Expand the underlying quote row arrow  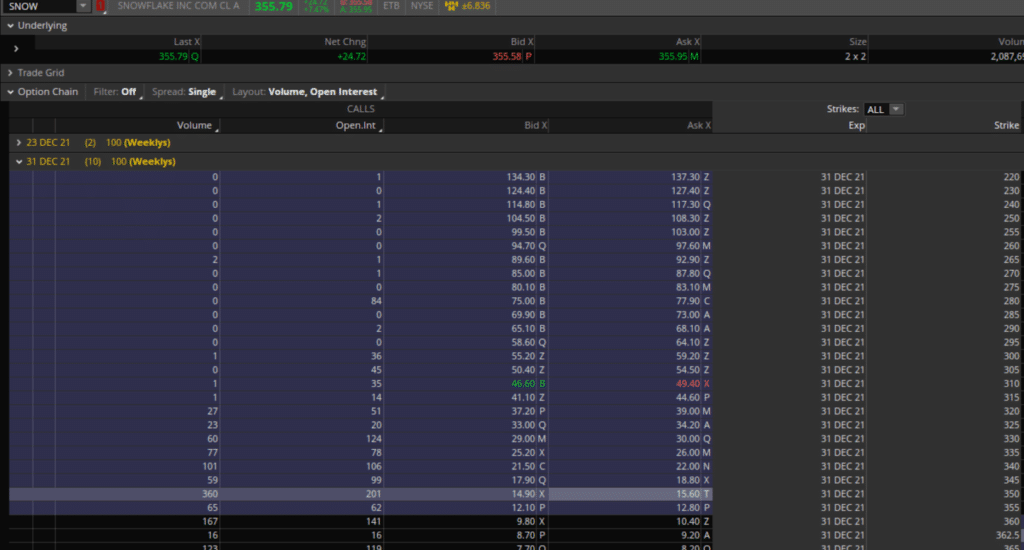[15, 48]
